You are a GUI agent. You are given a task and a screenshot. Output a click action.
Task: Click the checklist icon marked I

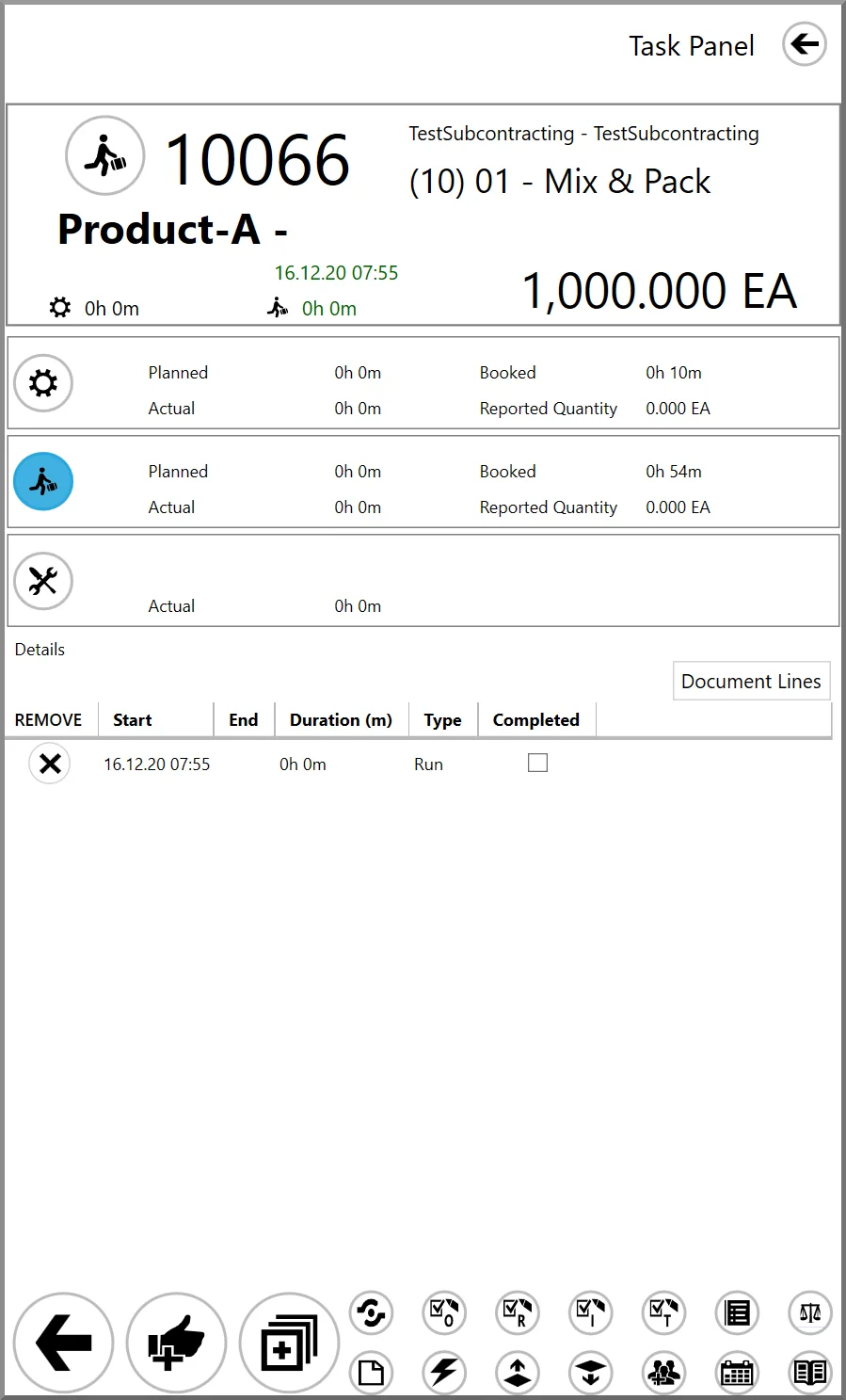591,1312
